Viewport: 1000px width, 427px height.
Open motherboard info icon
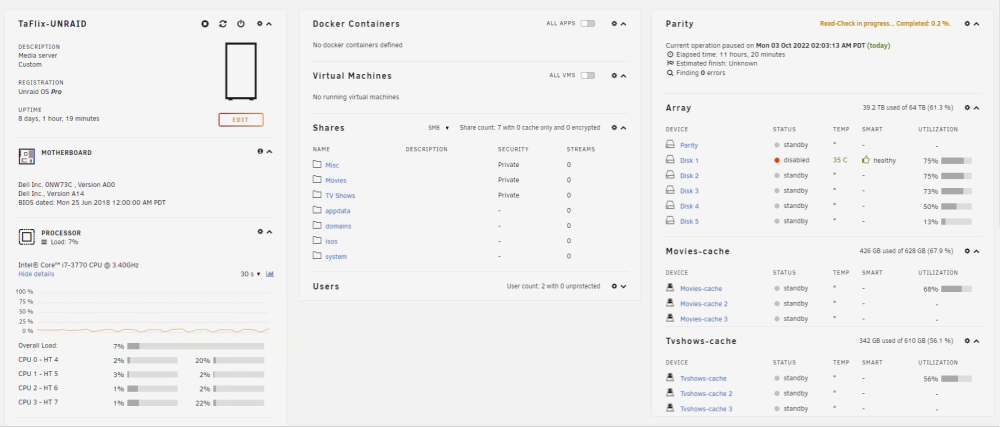(260, 152)
